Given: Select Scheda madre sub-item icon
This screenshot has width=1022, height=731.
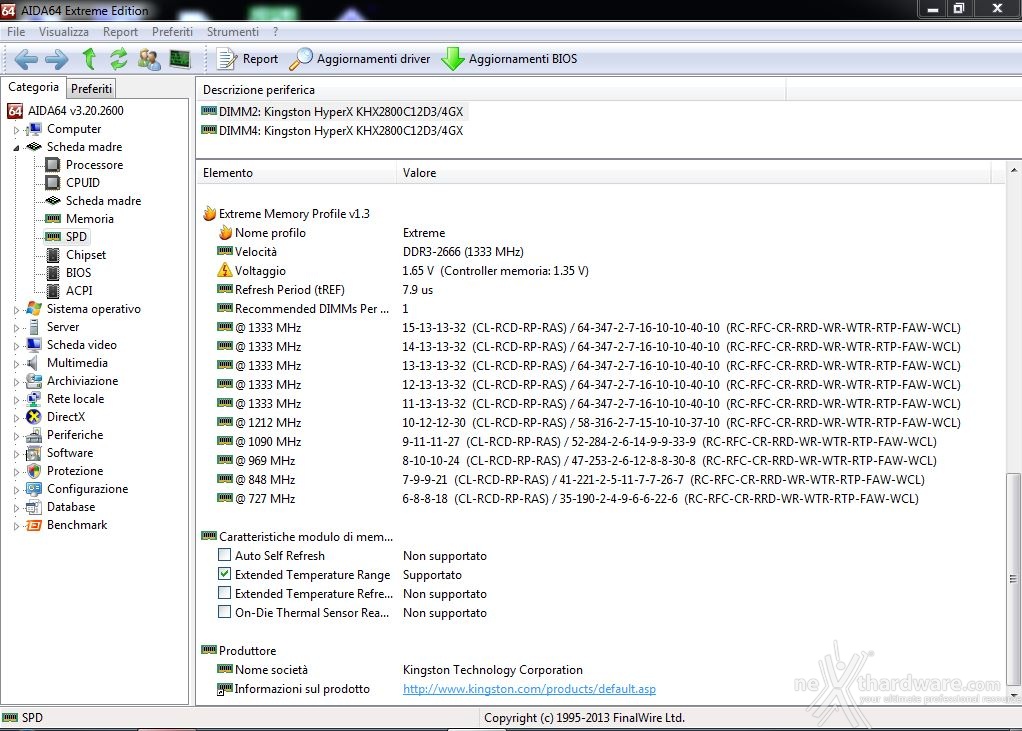Looking at the screenshot, I should tap(53, 201).
